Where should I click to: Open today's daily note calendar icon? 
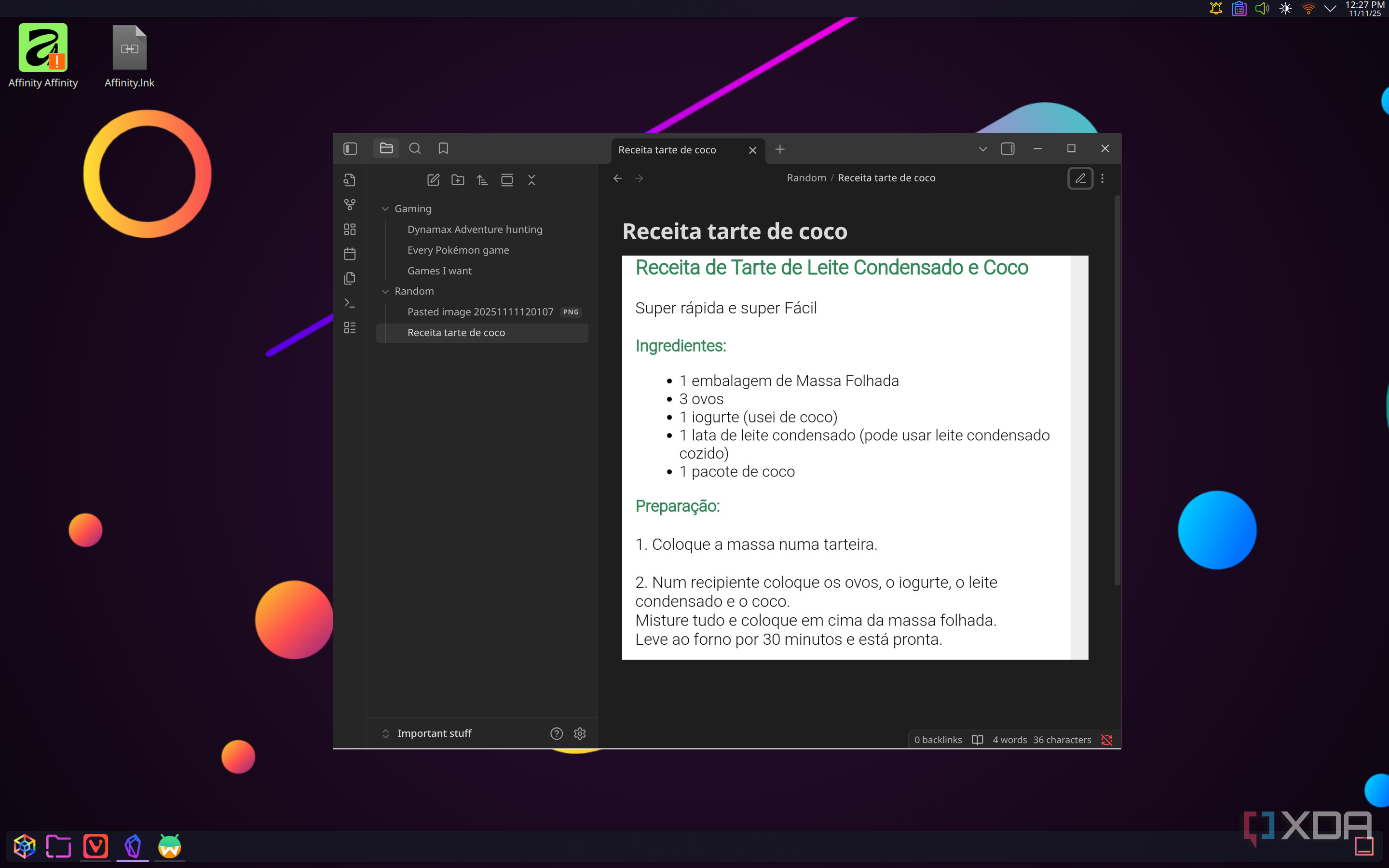coord(350,254)
